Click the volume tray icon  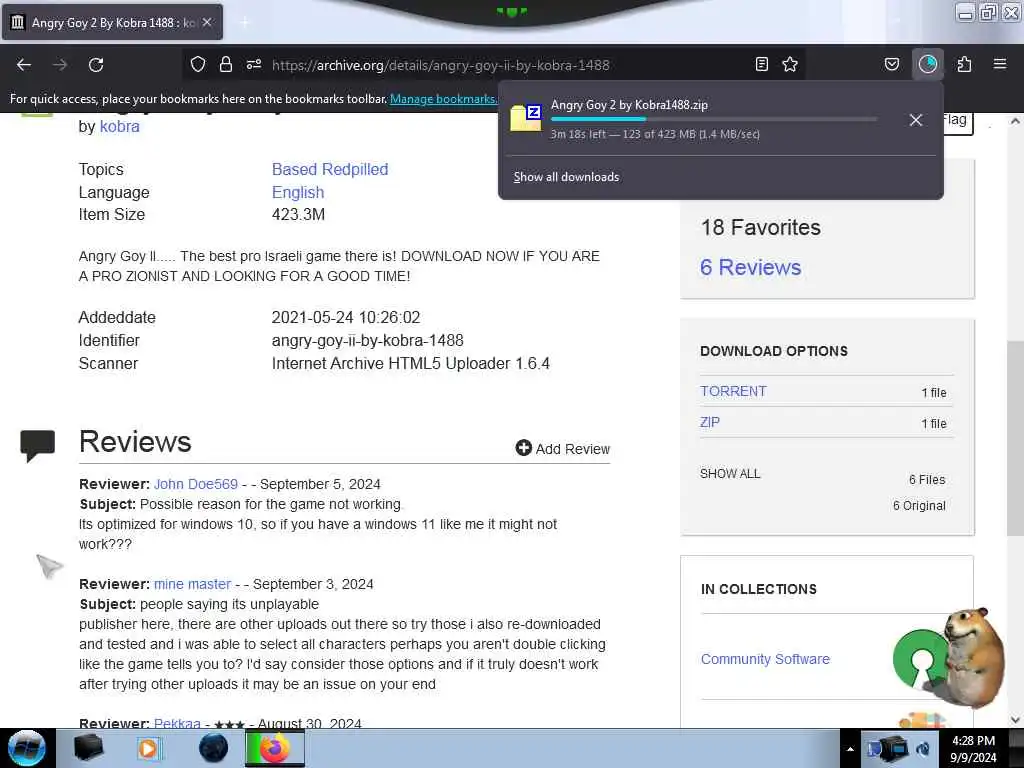[923, 749]
